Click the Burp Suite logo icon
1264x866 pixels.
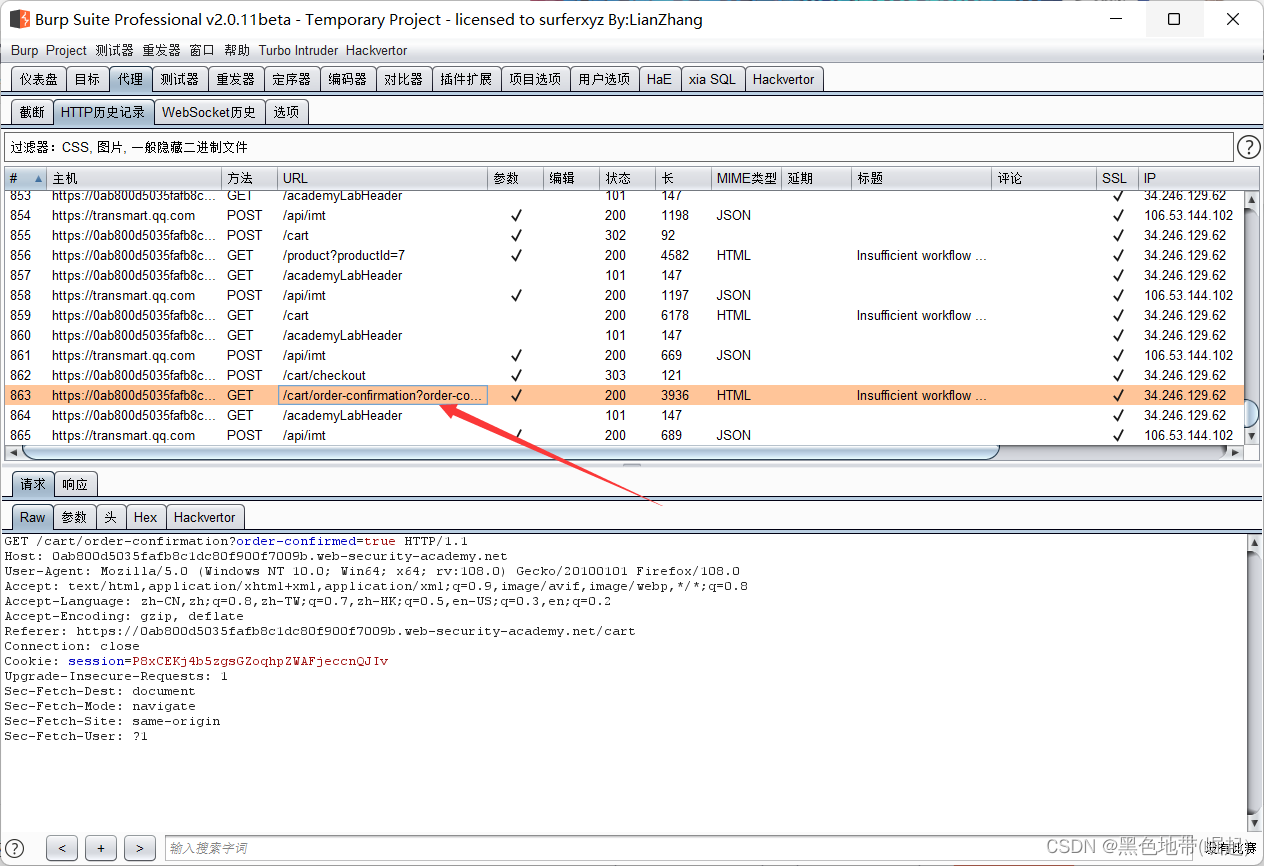[x=19, y=19]
